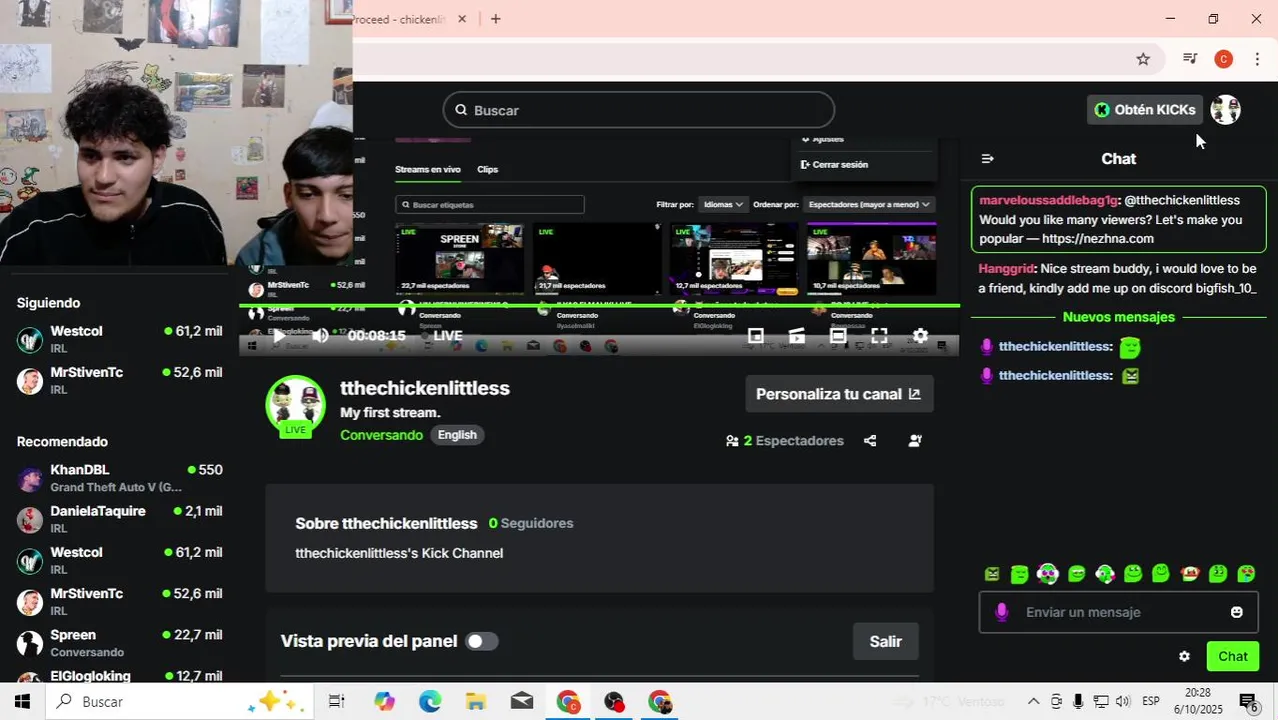Click the English language tag

[x=457, y=435]
